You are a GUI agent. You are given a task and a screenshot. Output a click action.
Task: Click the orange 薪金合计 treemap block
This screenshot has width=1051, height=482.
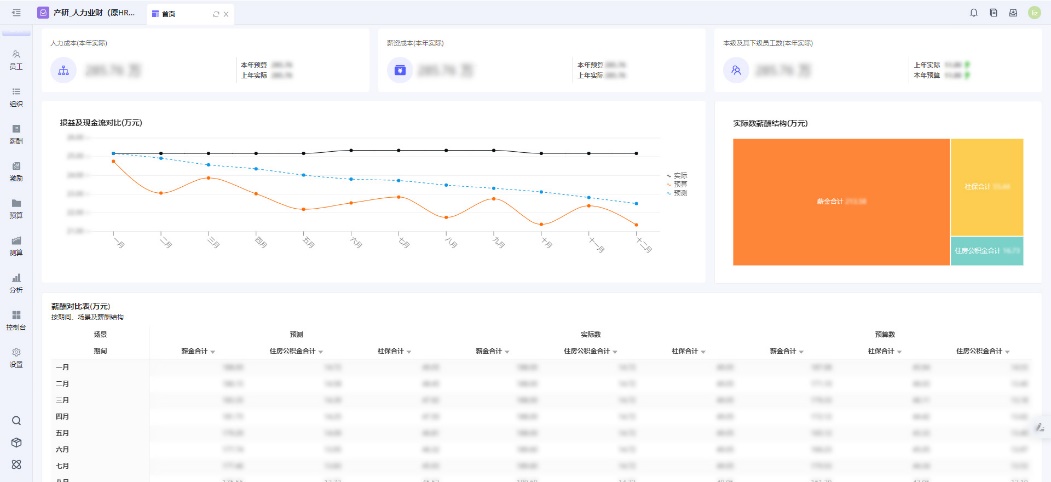pyautogui.click(x=841, y=201)
